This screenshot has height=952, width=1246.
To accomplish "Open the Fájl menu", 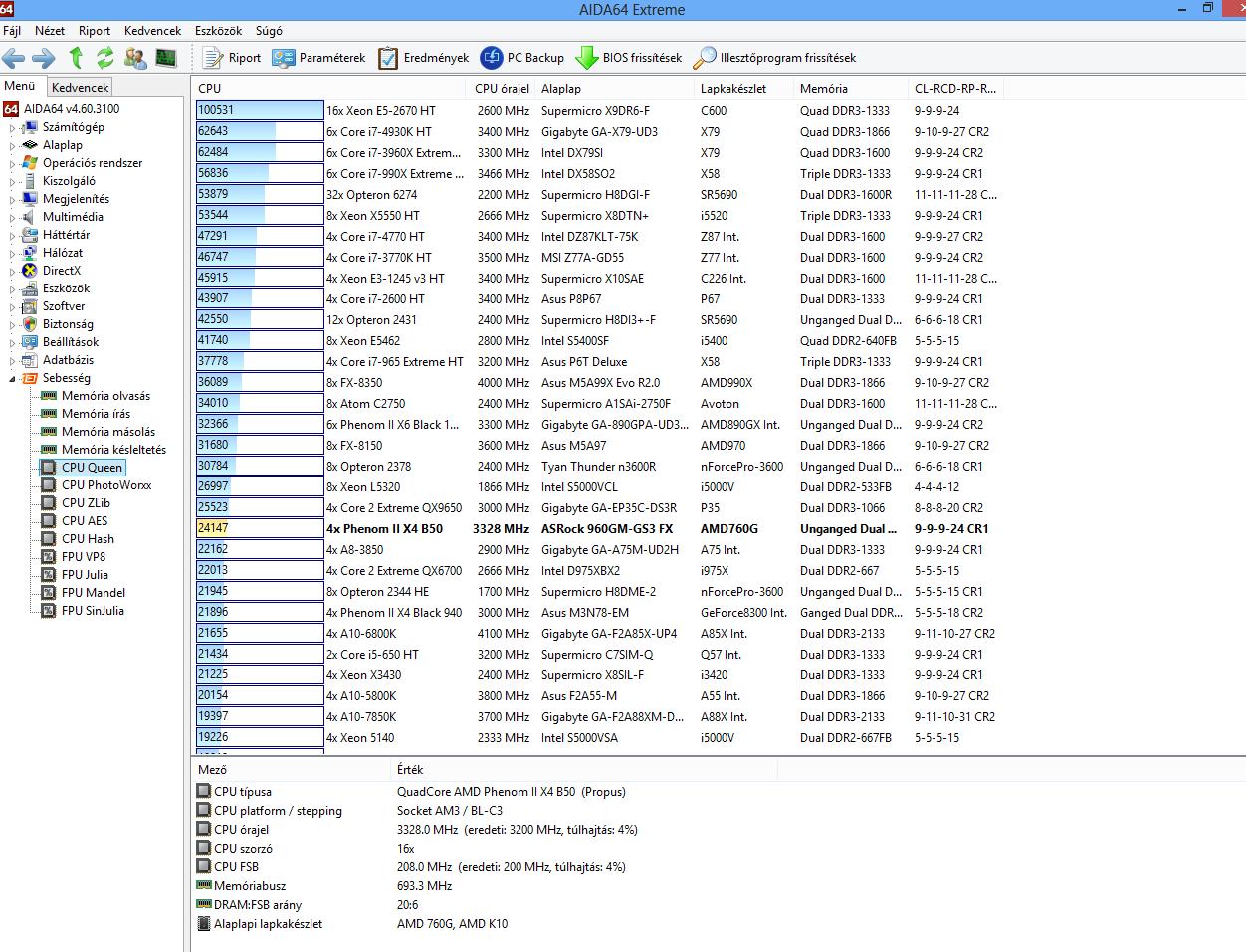I will [x=12, y=31].
